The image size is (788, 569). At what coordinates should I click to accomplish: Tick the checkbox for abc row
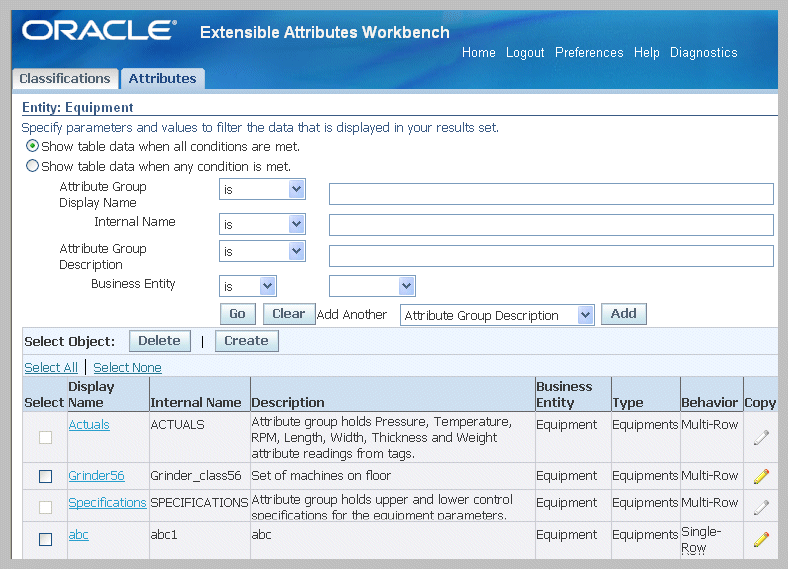pos(45,539)
